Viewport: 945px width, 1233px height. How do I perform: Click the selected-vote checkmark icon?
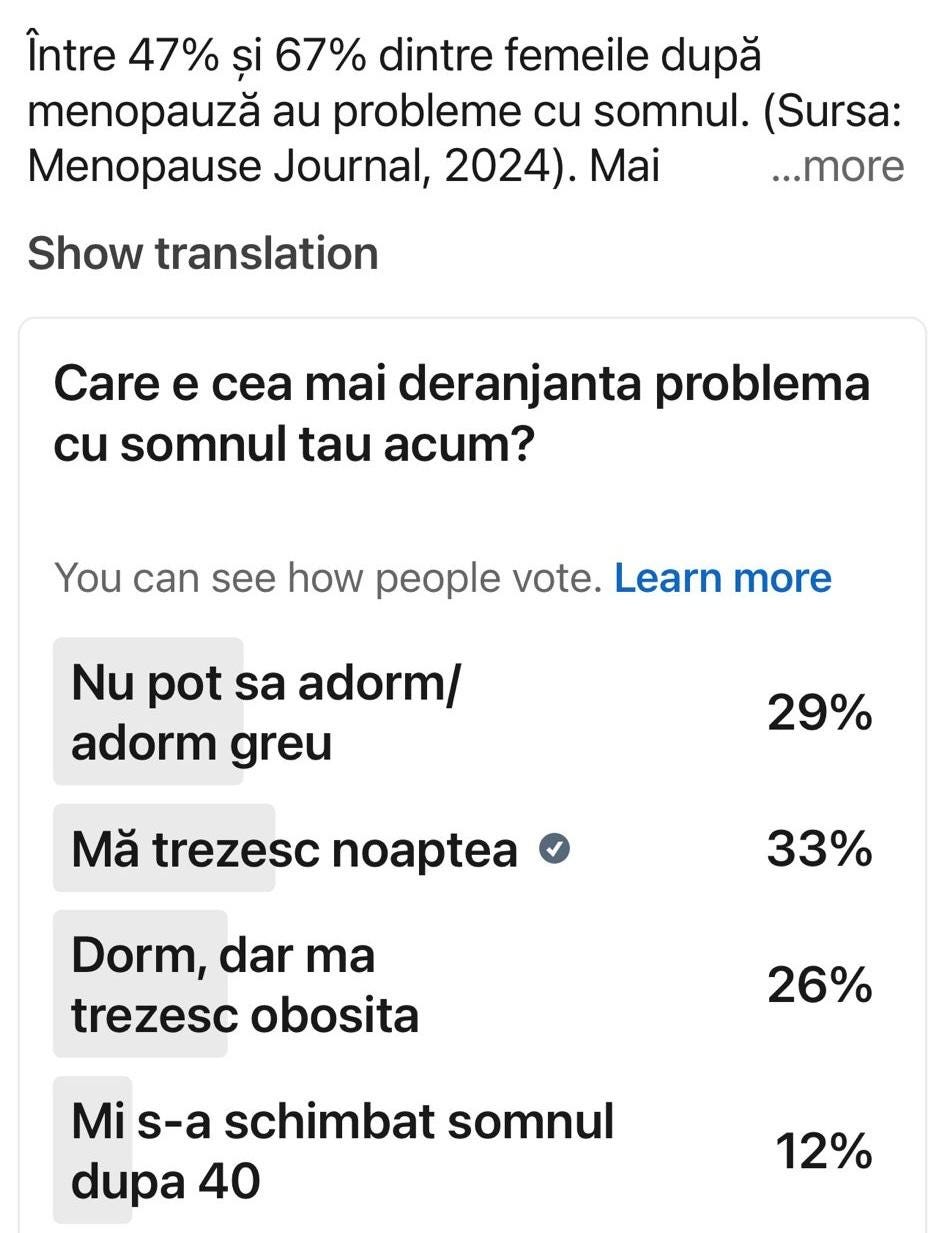point(555,850)
